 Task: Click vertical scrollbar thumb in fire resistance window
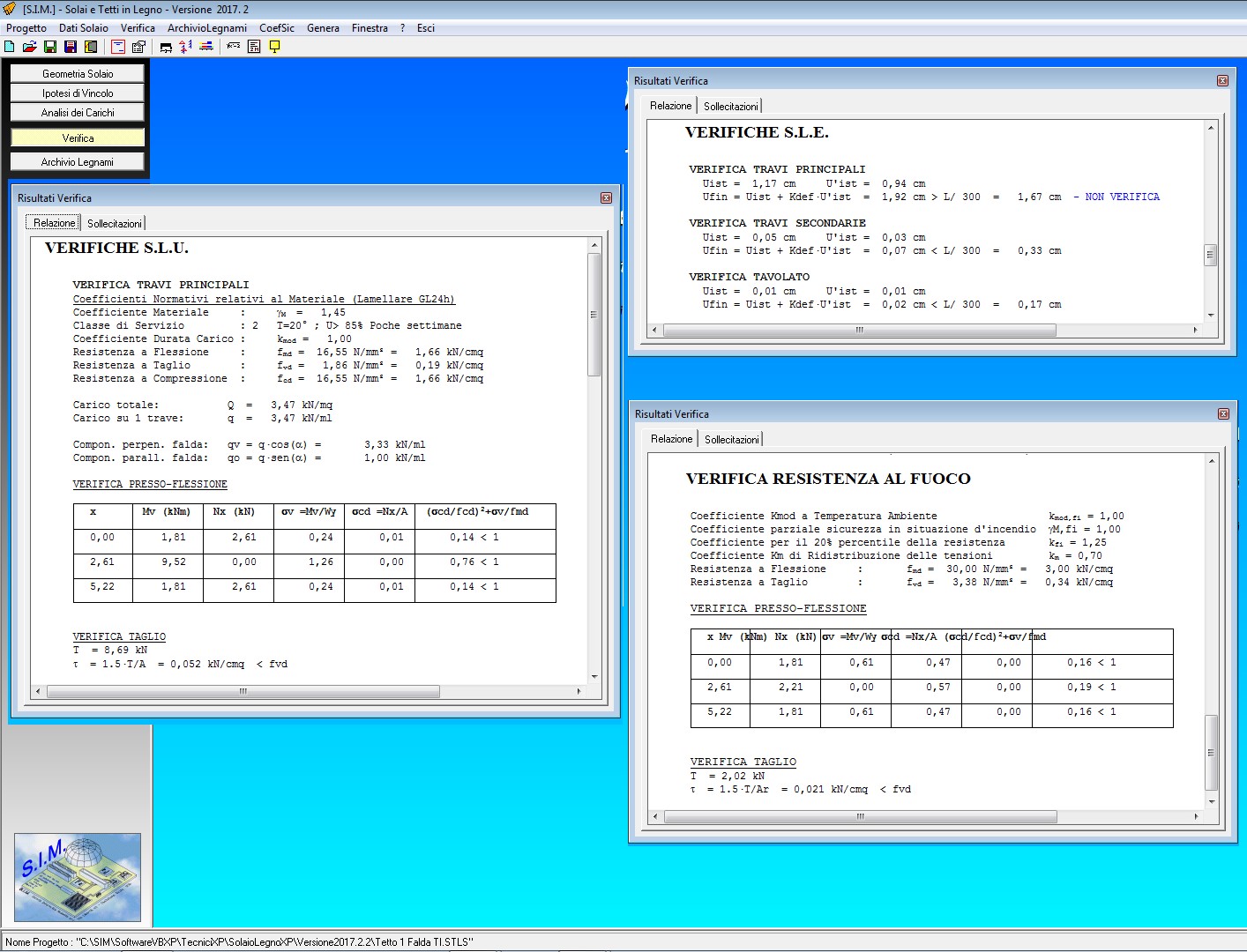[1211, 753]
